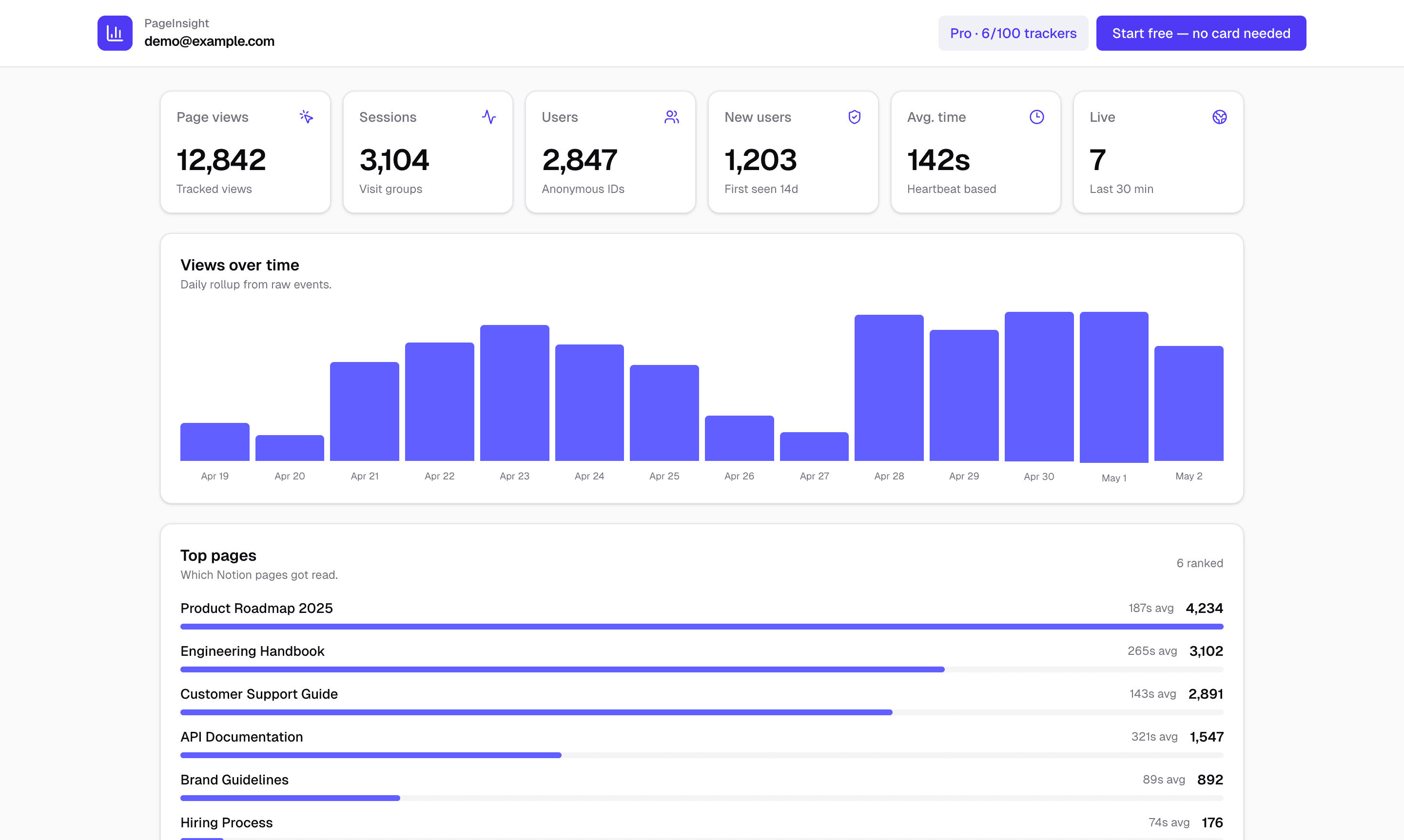Select the Apr 25 bar in the chart
This screenshot has width=1404, height=840.
point(664,413)
